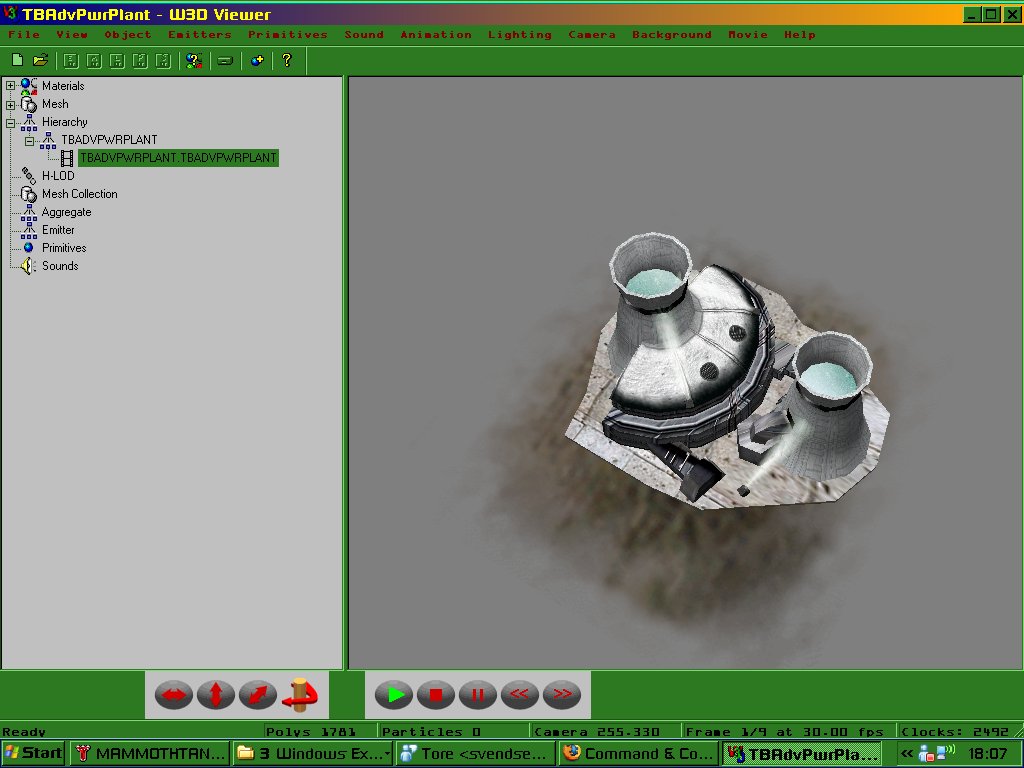This screenshot has height=768, width=1024.
Task: Expand the Materials tree node
Action: (8, 86)
